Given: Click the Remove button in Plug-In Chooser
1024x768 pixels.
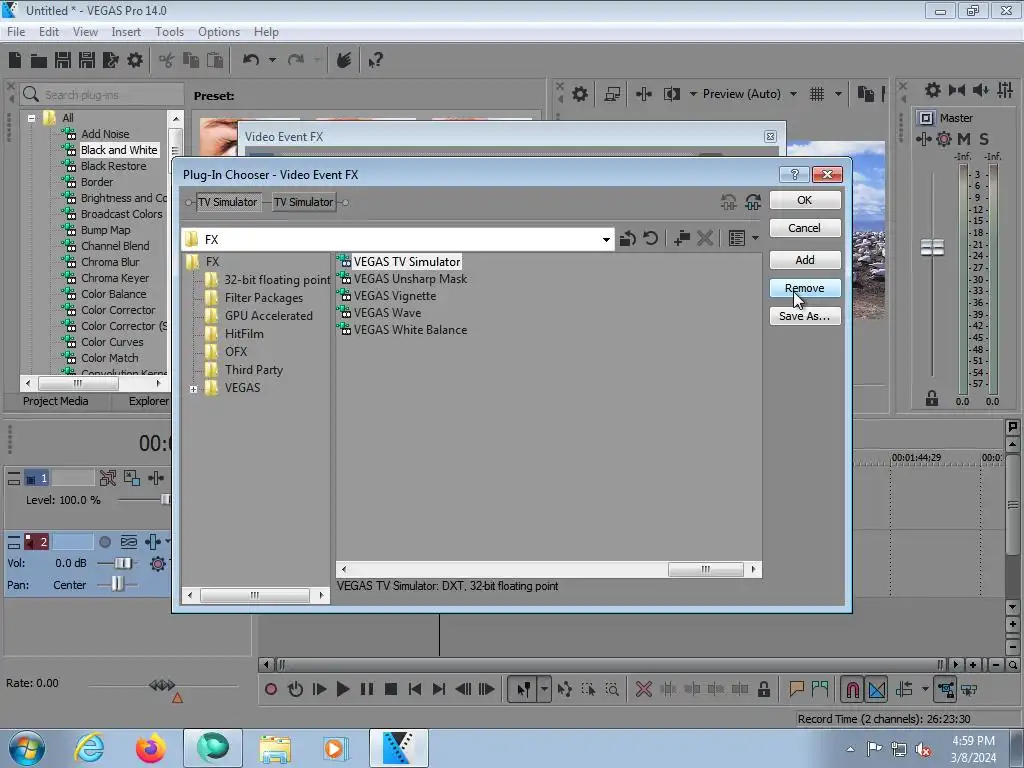Looking at the screenshot, I should tap(805, 288).
